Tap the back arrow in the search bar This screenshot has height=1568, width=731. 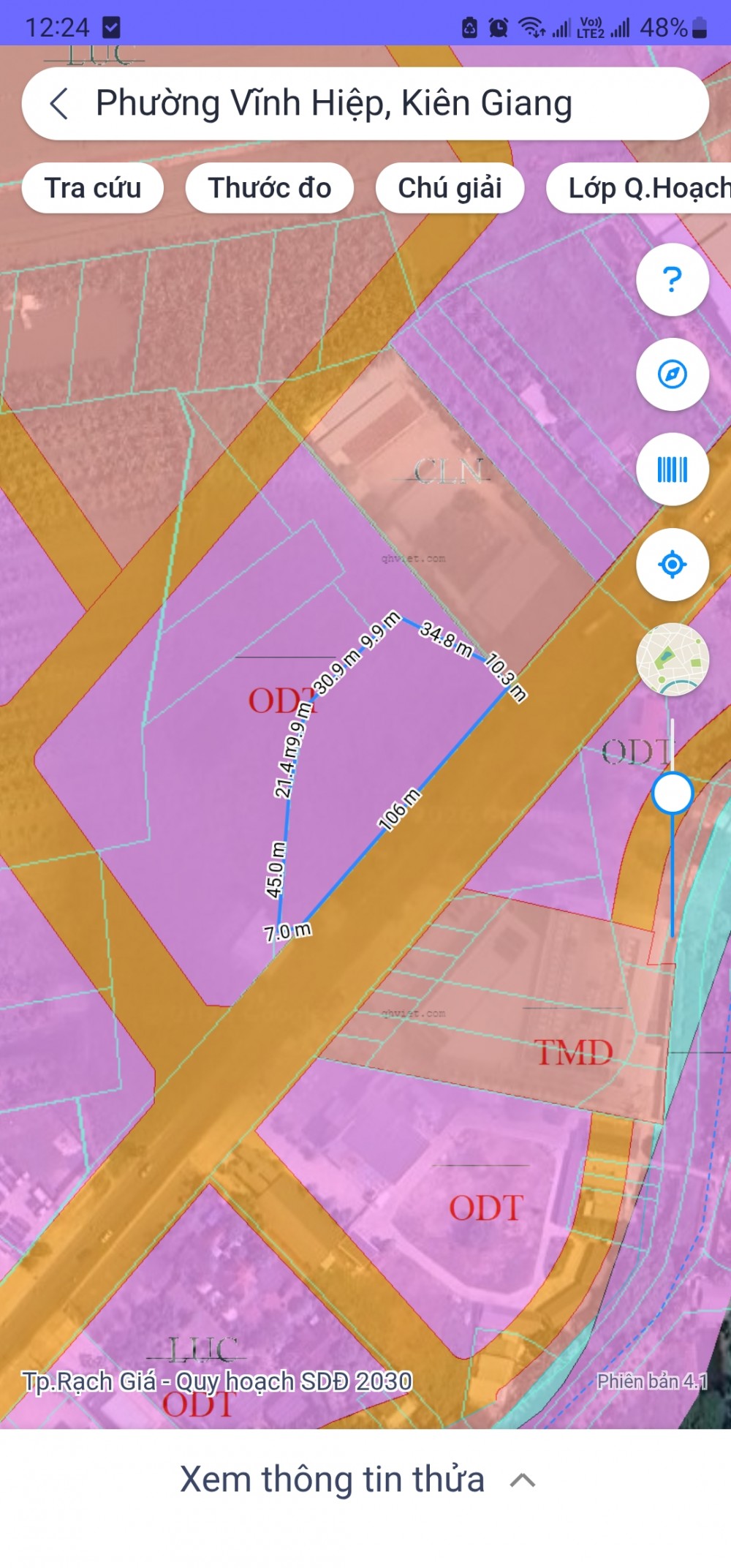point(59,103)
